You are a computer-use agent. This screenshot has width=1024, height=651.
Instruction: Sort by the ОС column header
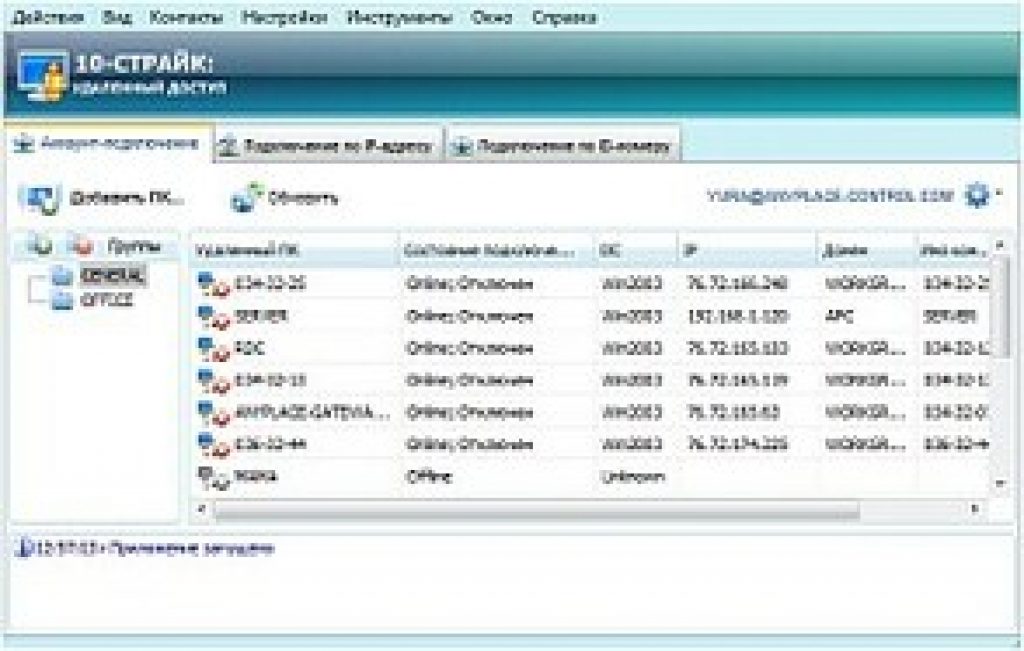(635, 250)
